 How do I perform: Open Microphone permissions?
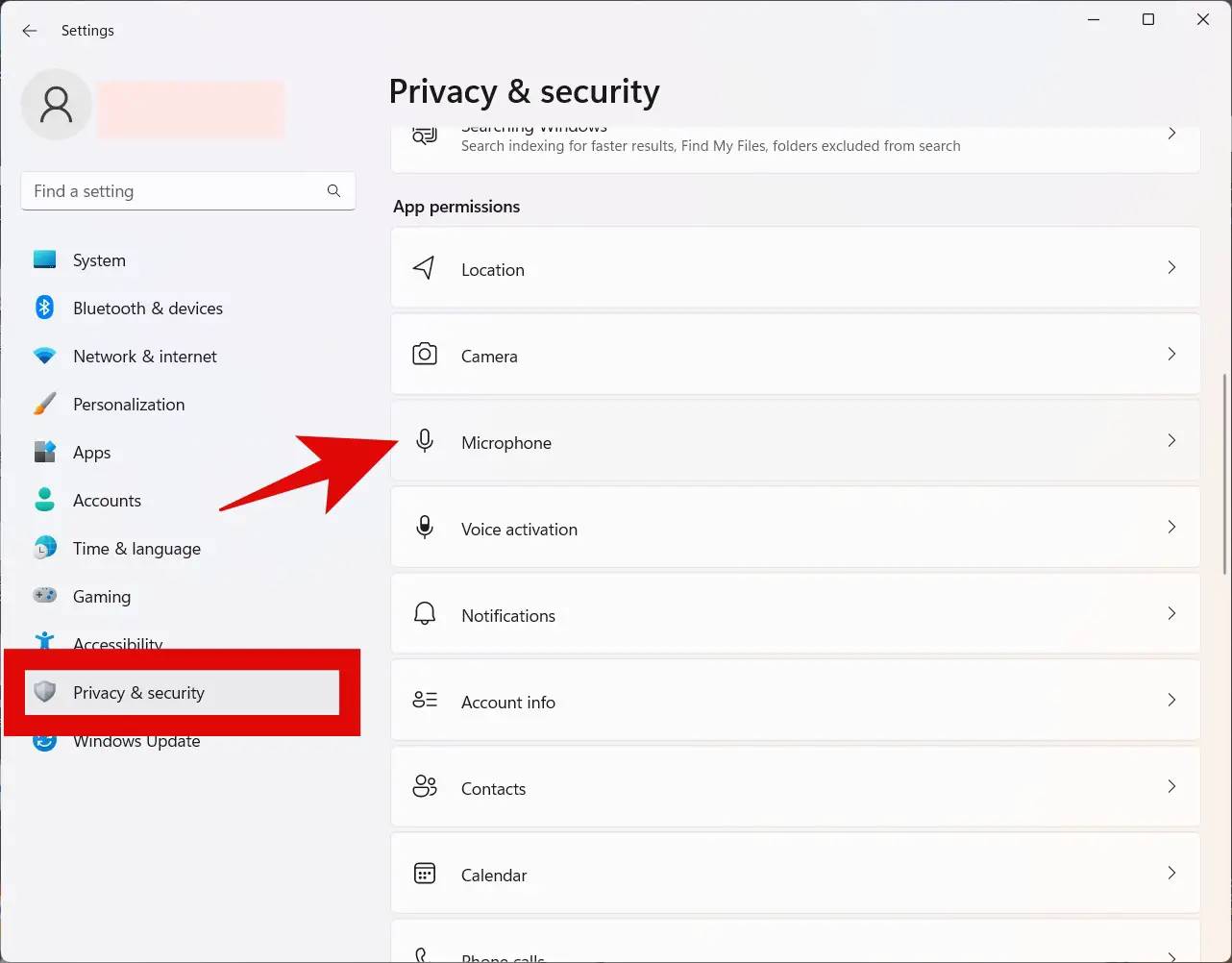(796, 441)
